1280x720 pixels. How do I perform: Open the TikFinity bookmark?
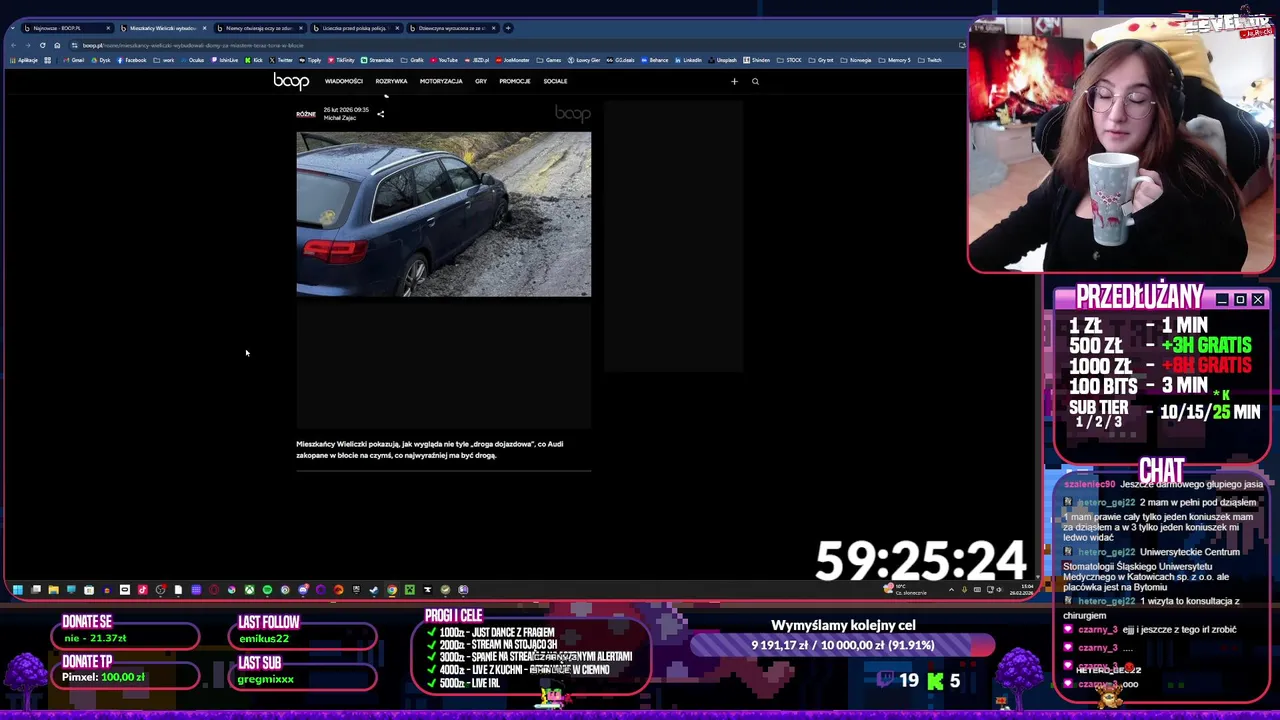click(x=341, y=60)
